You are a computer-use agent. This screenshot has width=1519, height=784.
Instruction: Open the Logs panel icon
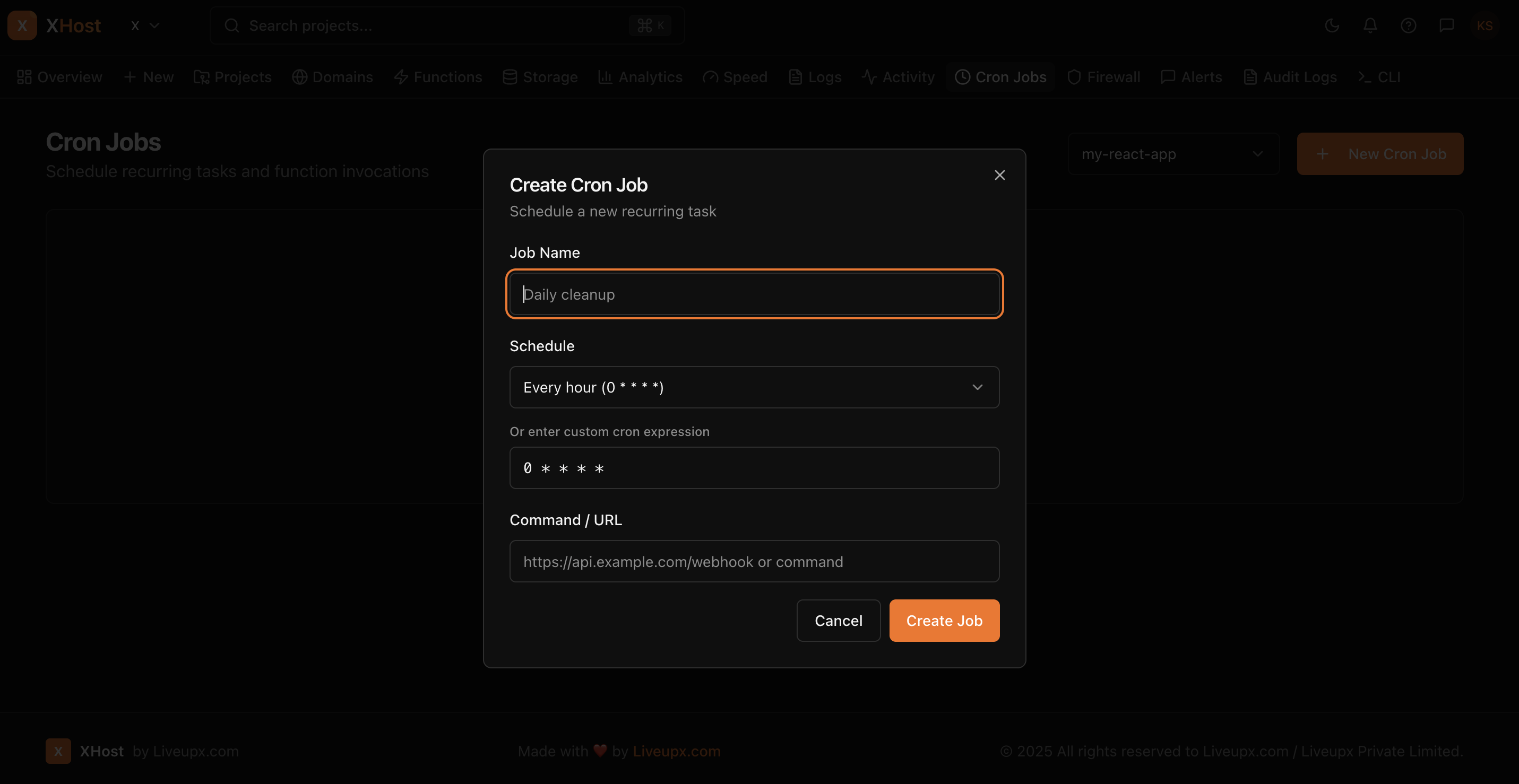(x=796, y=76)
